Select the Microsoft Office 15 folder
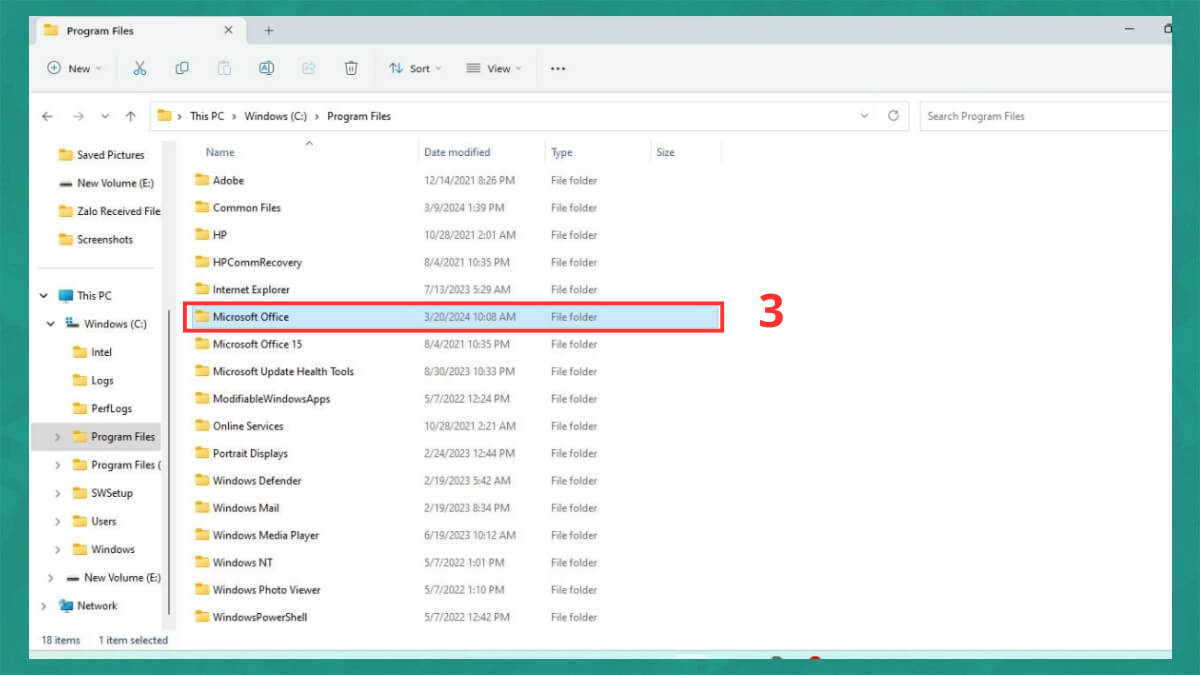Image resolution: width=1200 pixels, height=675 pixels. pyautogui.click(x=257, y=344)
